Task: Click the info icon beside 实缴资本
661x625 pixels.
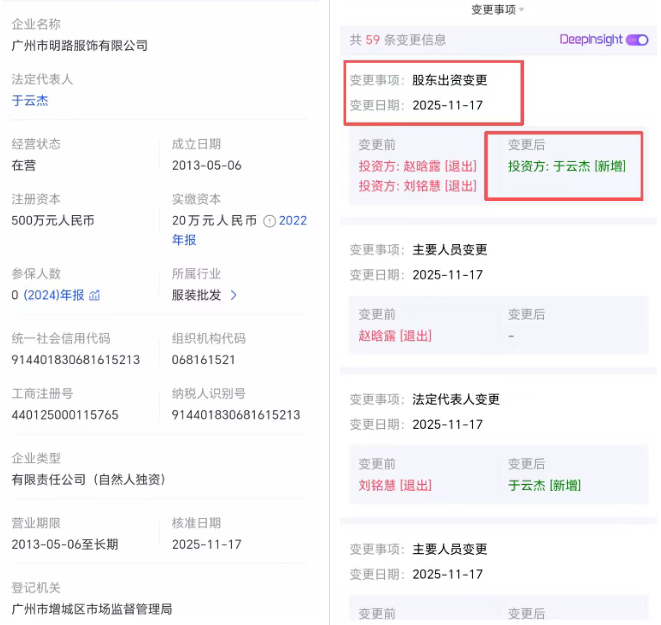Action: click(x=269, y=221)
